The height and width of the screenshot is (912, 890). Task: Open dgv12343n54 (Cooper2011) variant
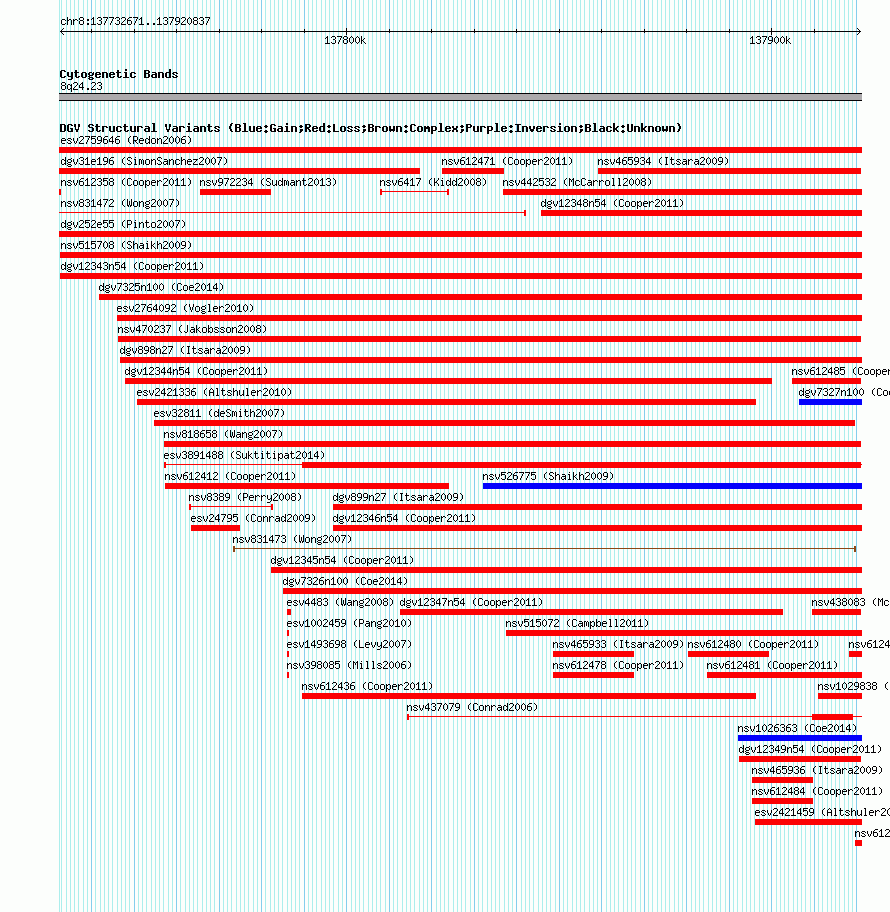point(132,266)
